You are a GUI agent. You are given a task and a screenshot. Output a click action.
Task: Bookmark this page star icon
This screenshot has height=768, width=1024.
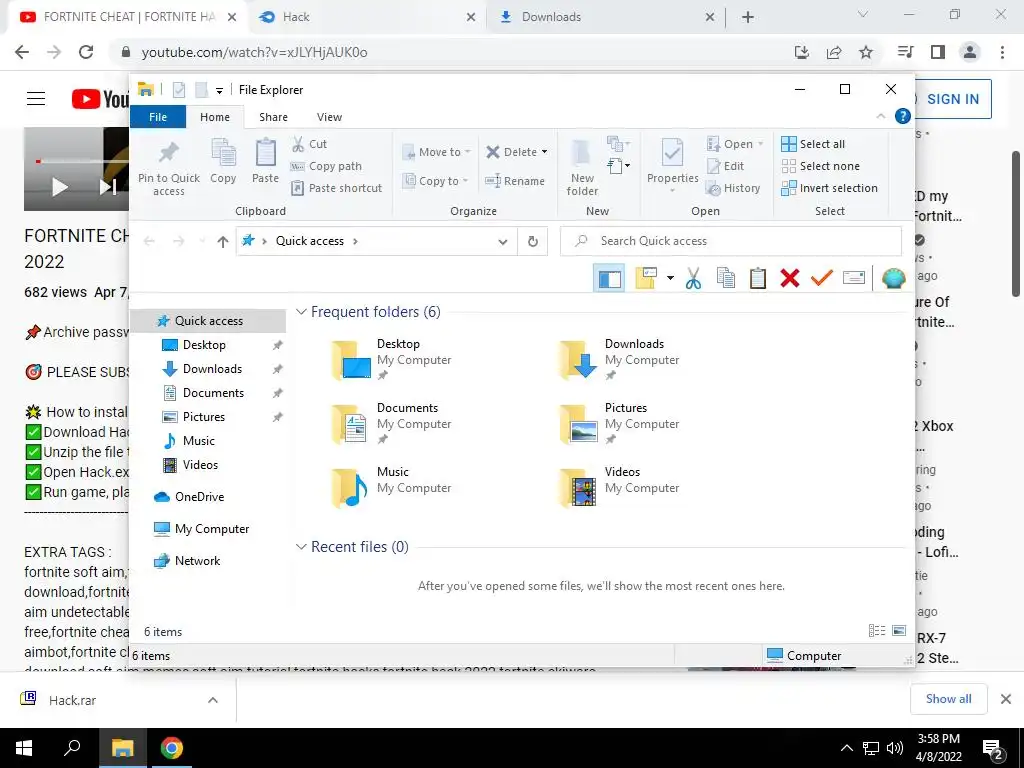(866, 52)
